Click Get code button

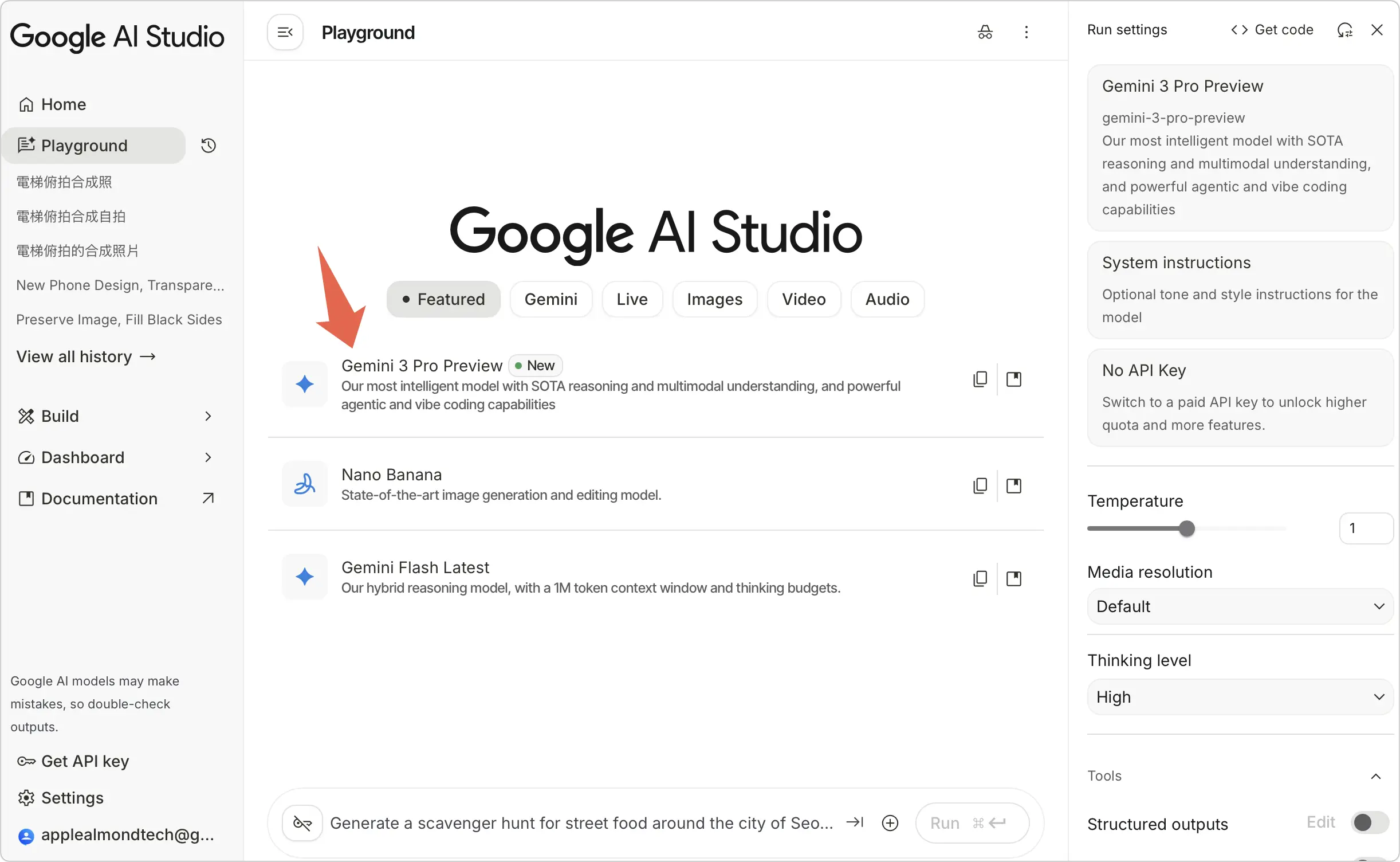point(1272,30)
